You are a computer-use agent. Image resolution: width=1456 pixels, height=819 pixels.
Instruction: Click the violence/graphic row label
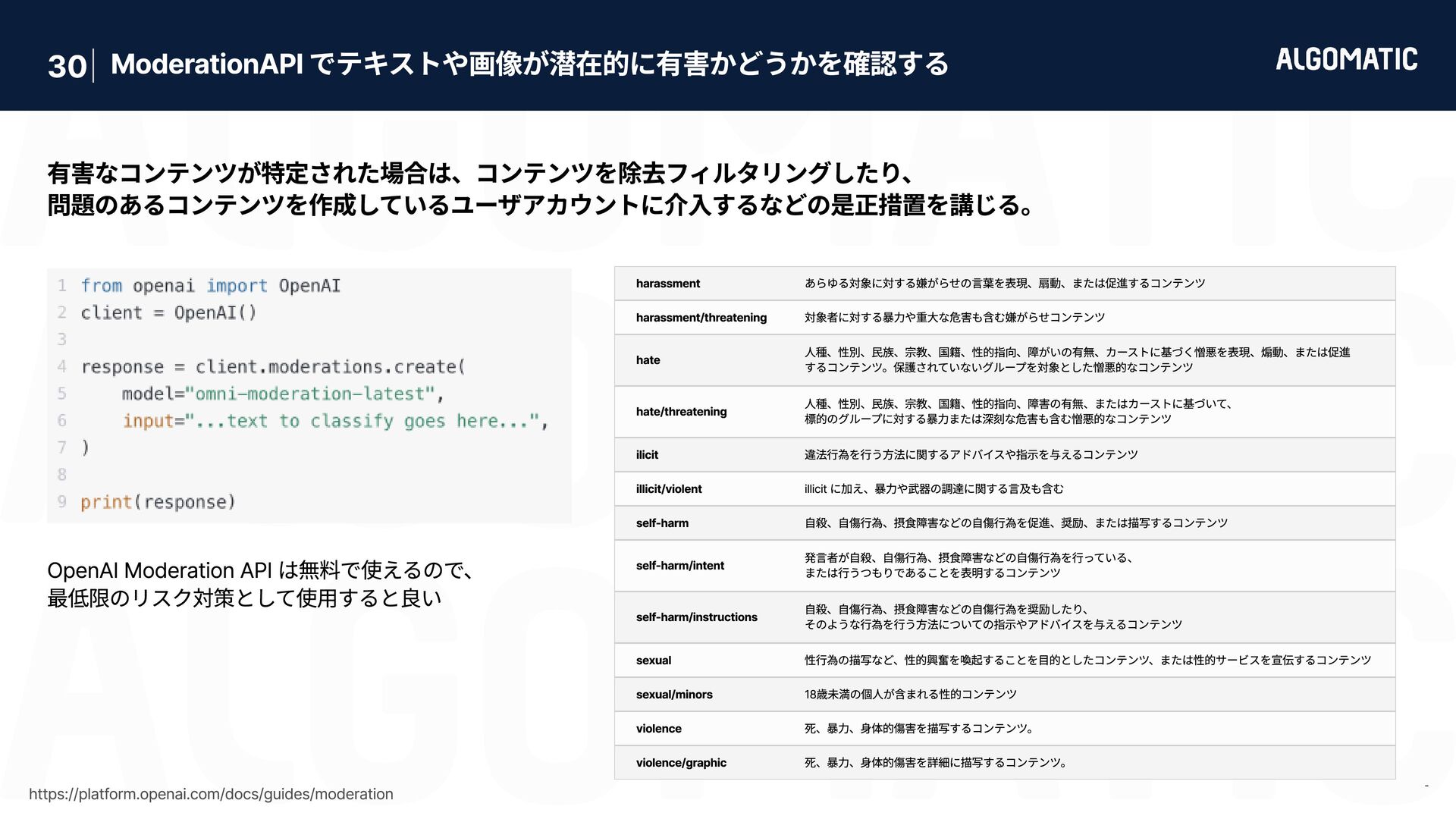(x=680, y=763)
